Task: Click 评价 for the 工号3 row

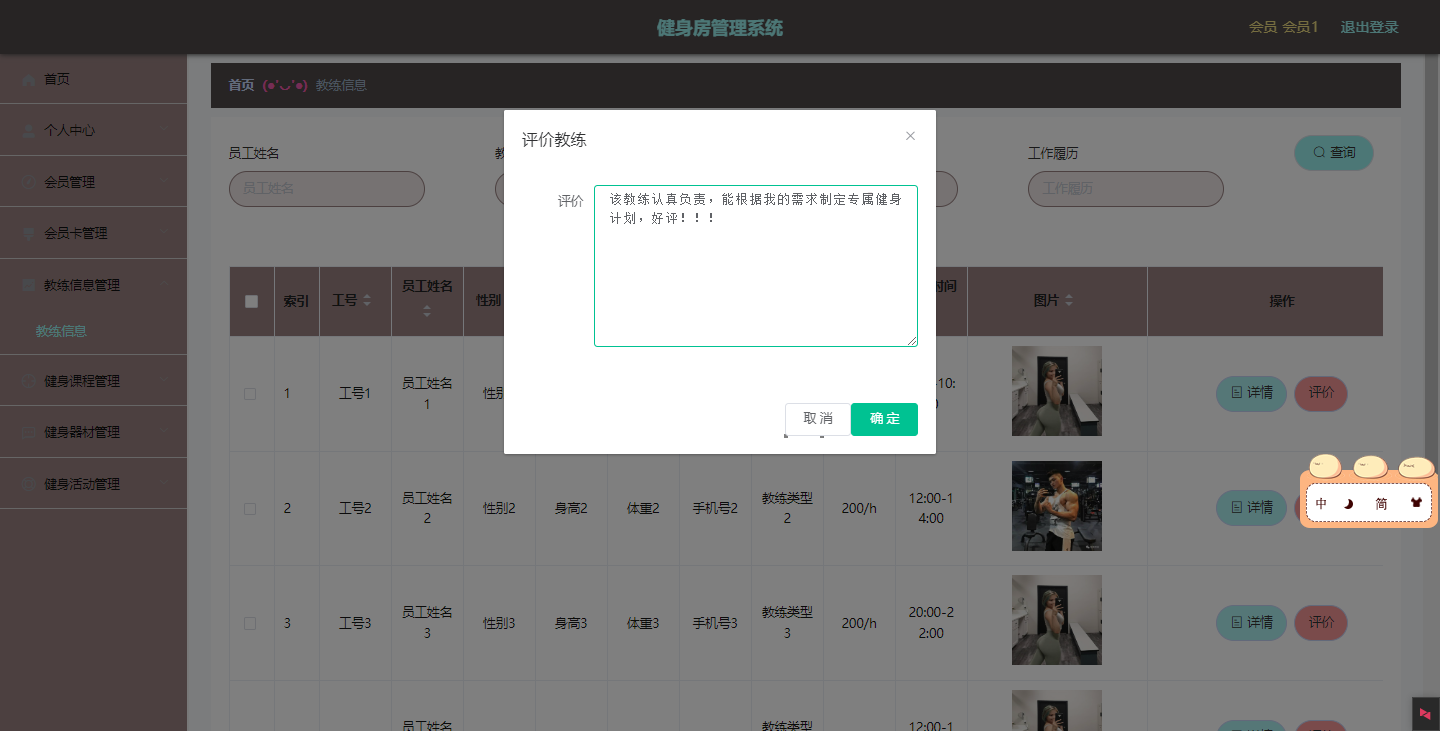Action: pyautogui.click(x=1321, y=622)
